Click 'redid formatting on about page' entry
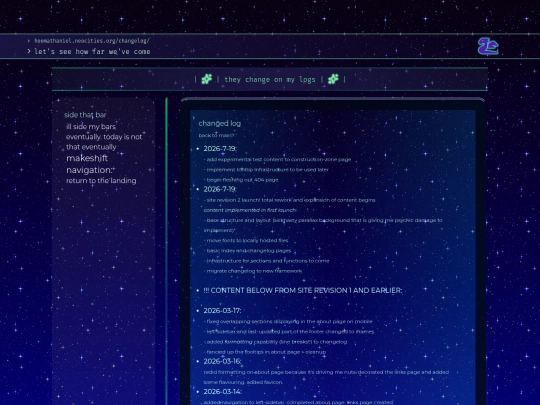540x405 pixels. pyautogui.click(x=326, y=377)
